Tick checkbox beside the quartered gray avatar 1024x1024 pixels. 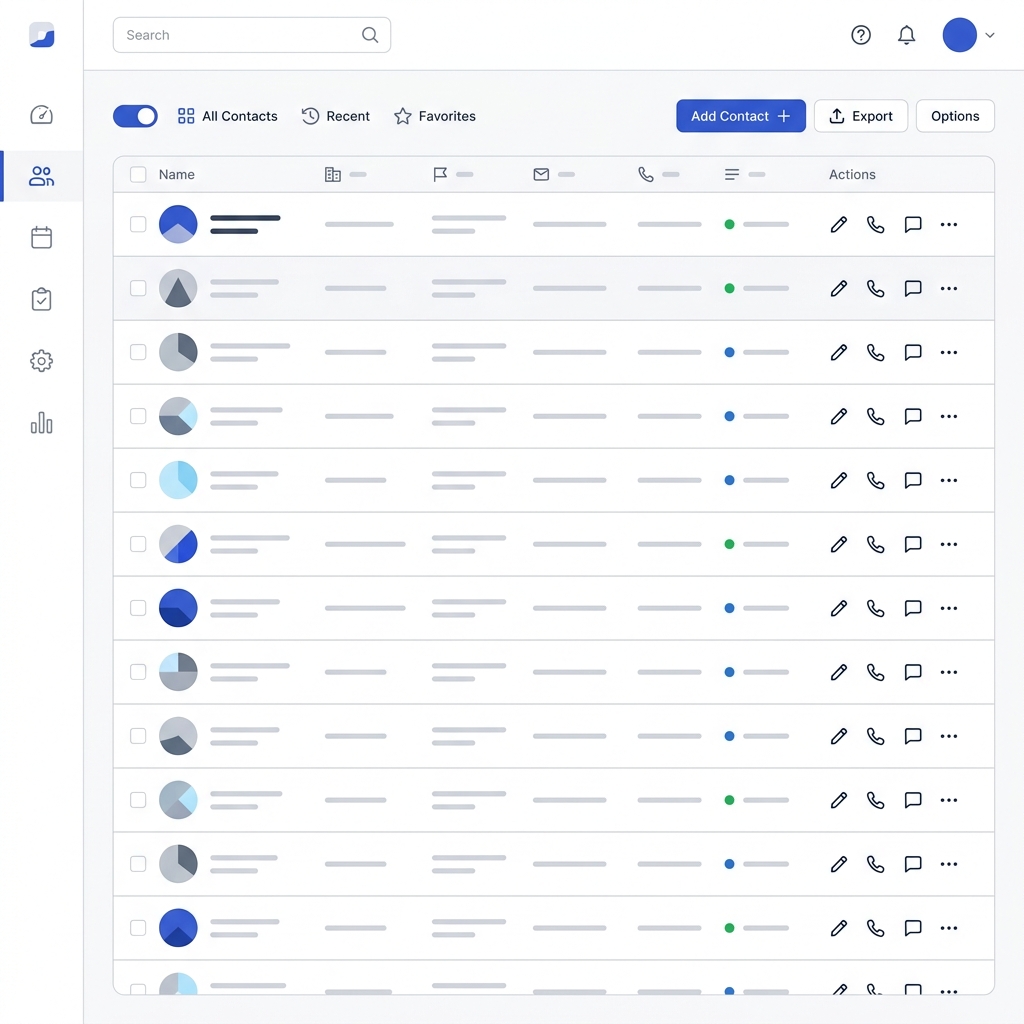pos(138,672)
